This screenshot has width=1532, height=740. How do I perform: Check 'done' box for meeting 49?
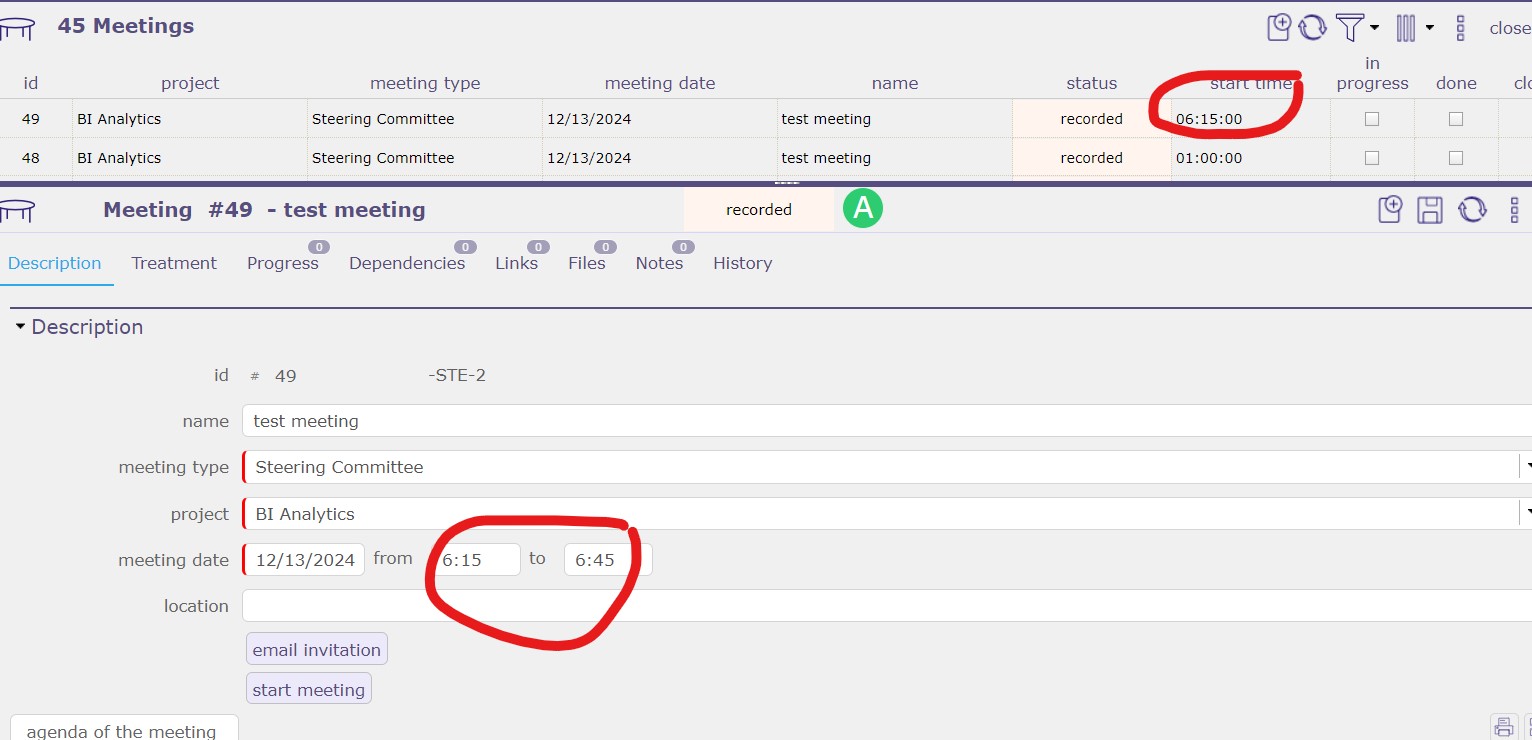click(1456, 119)
